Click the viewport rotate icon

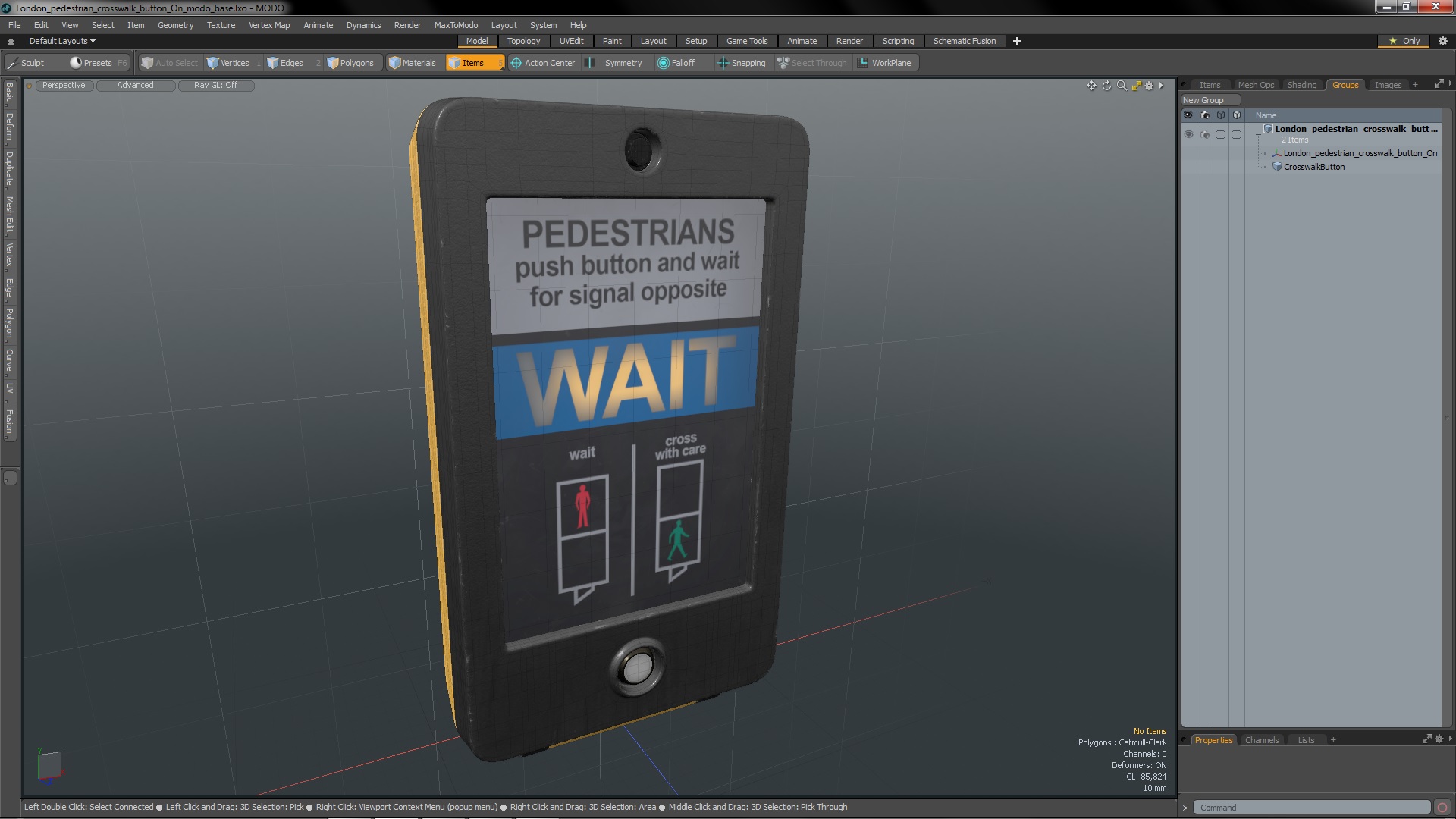pyautogui.click(x=1106, y=86)
